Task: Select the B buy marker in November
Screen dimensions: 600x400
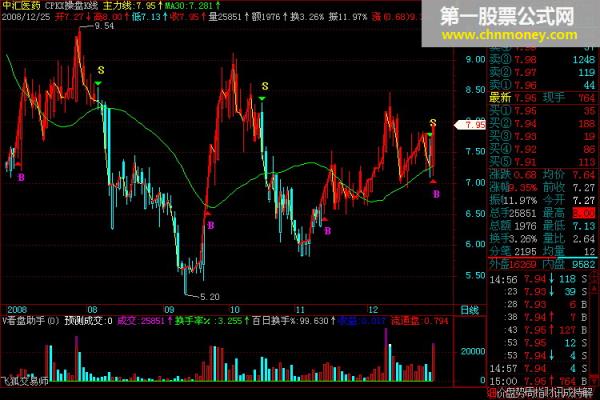Action: click(328, 231)
